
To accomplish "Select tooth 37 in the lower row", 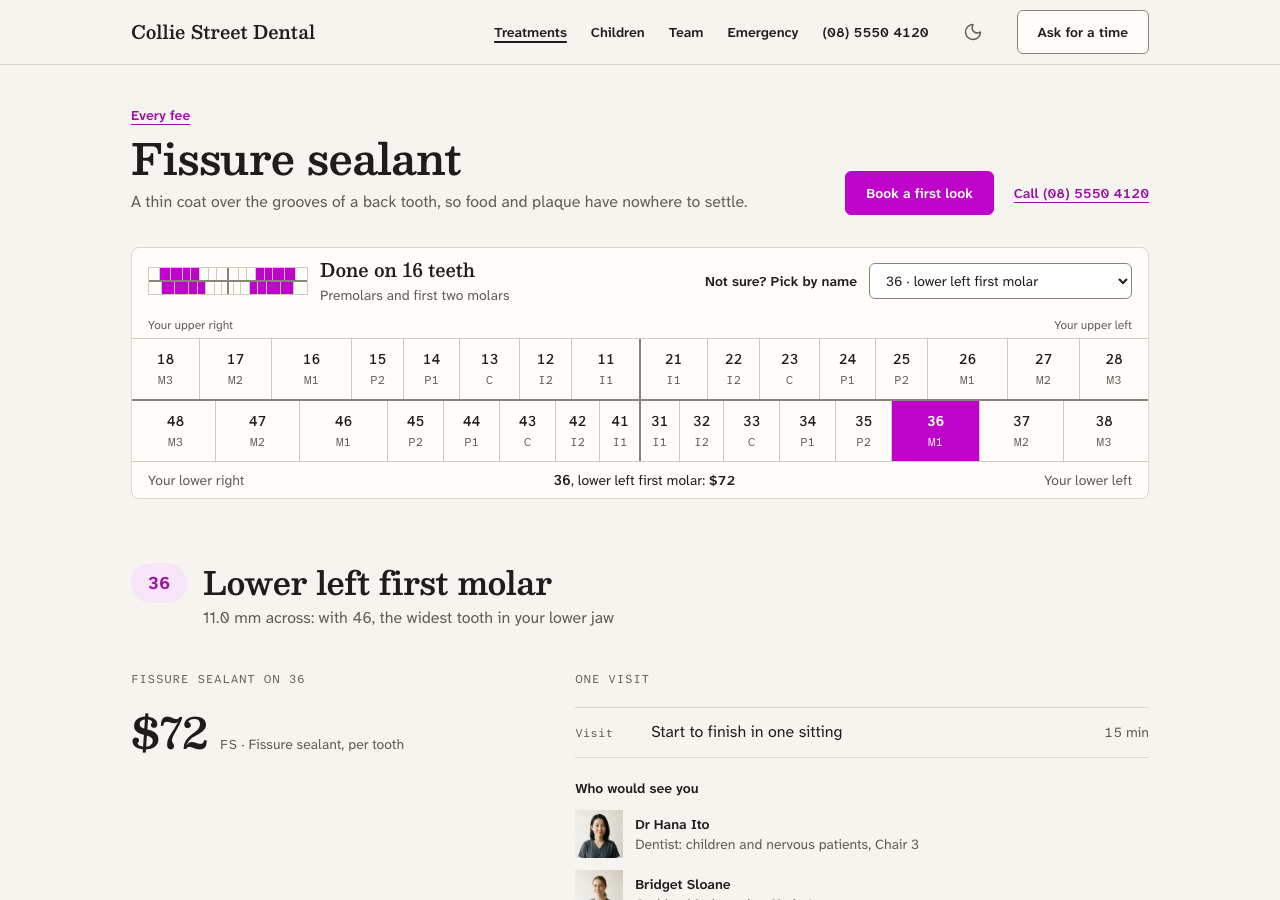I will 1022,431.
